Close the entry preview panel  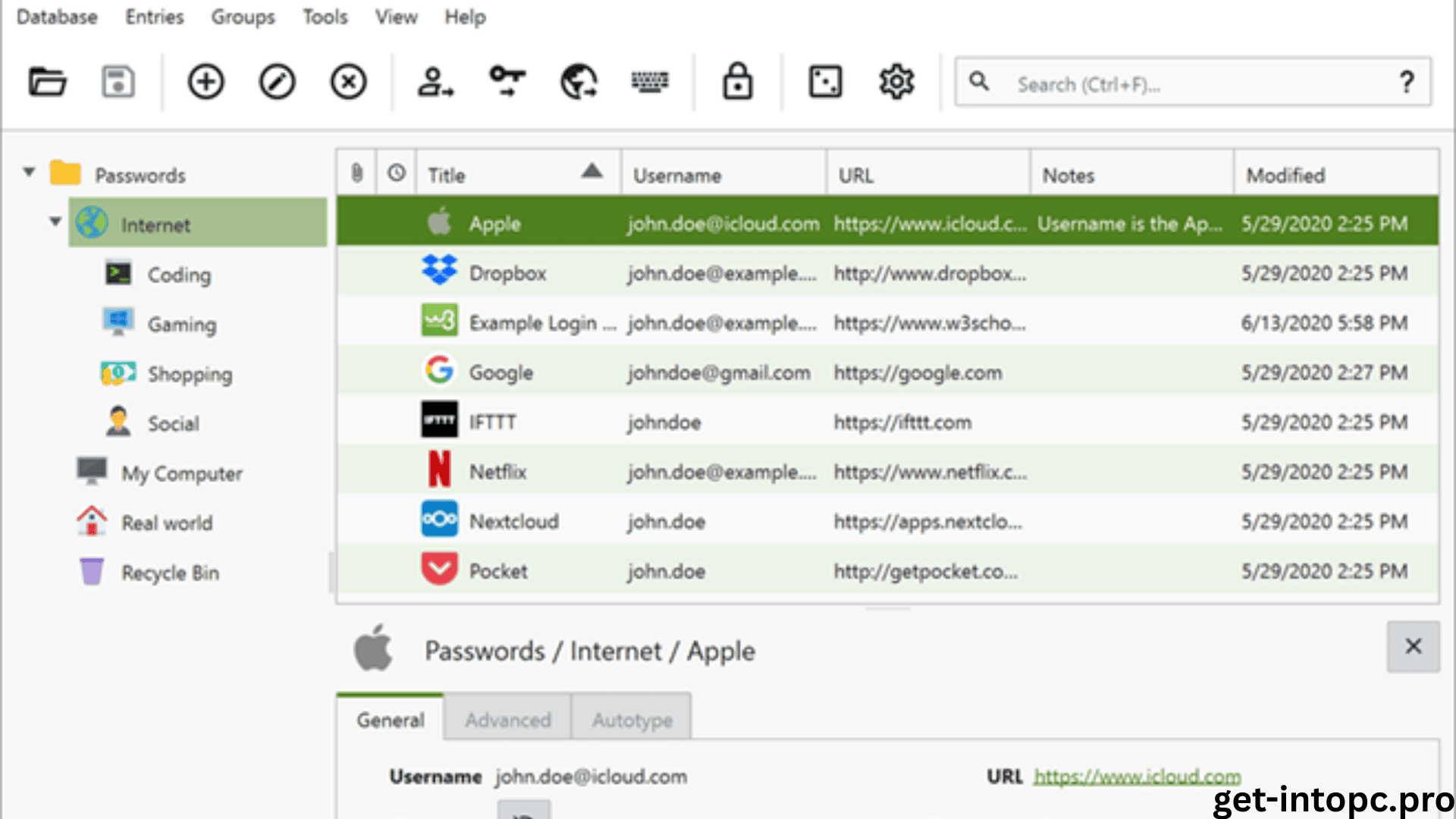[1414, 646]
